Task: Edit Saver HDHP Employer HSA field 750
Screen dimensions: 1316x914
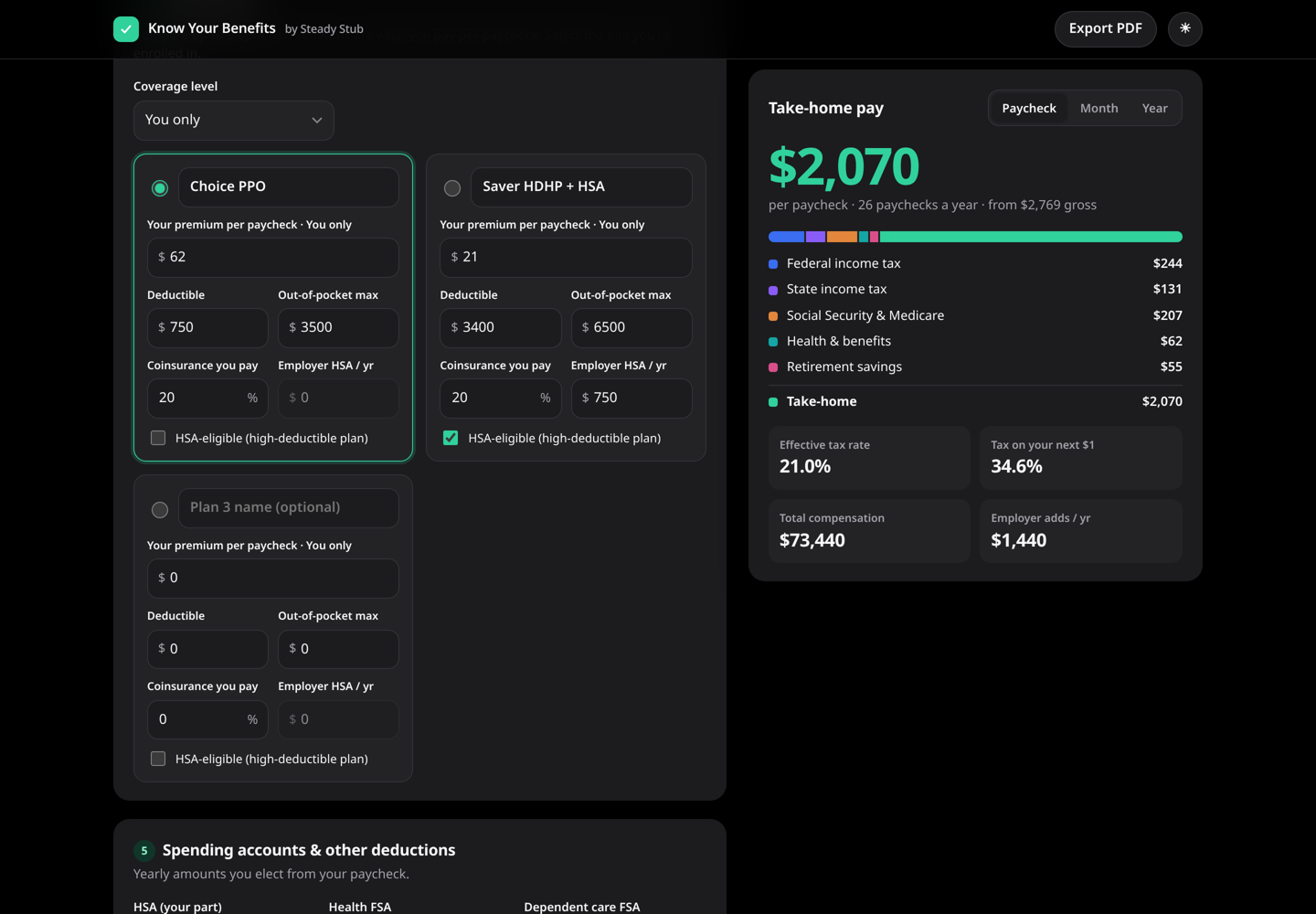Action: 631,399
